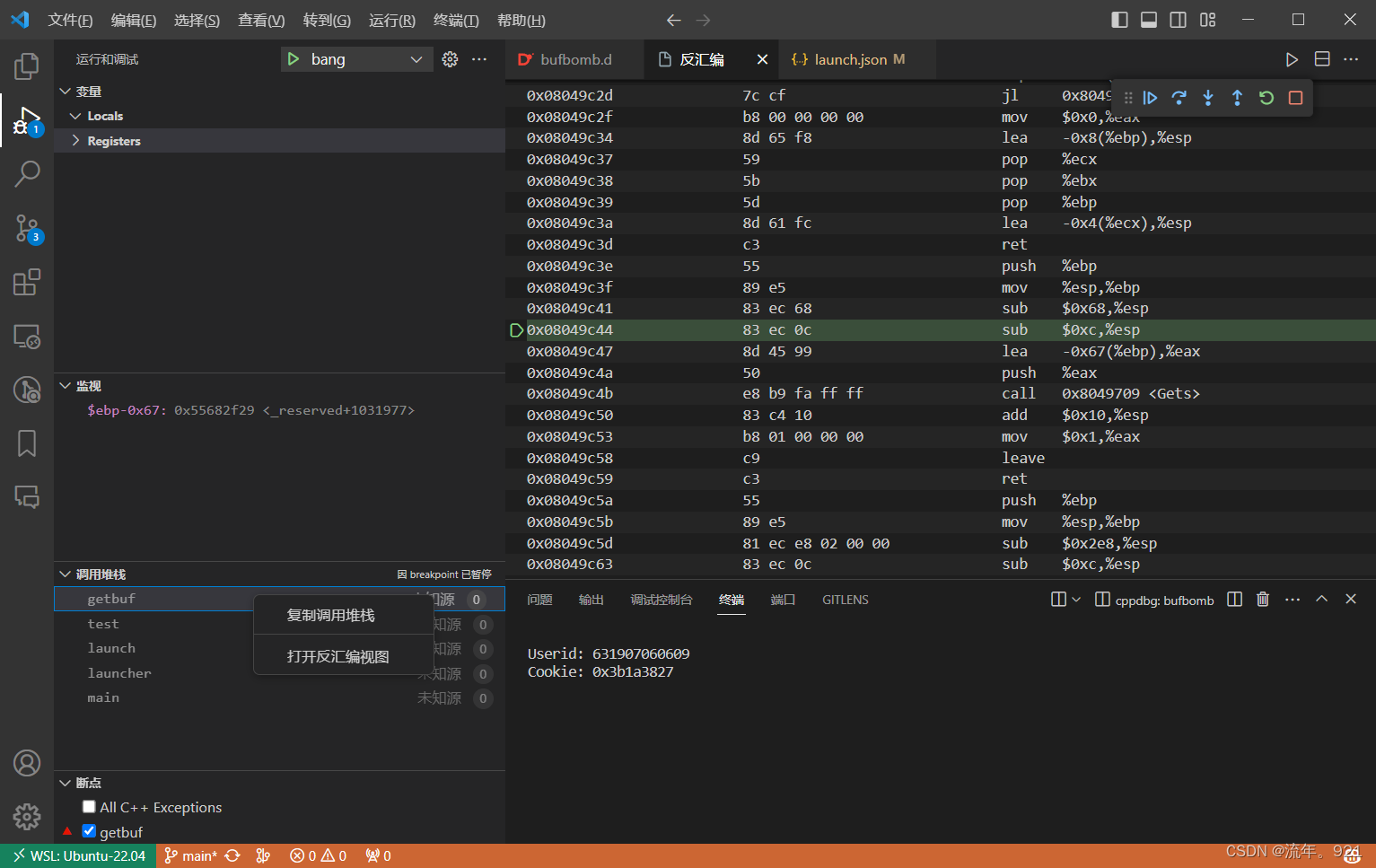This screenshot has width=1376, height=868.
Task: Switch to the 调试控制台 panel tab
Action: click(662, 600)
